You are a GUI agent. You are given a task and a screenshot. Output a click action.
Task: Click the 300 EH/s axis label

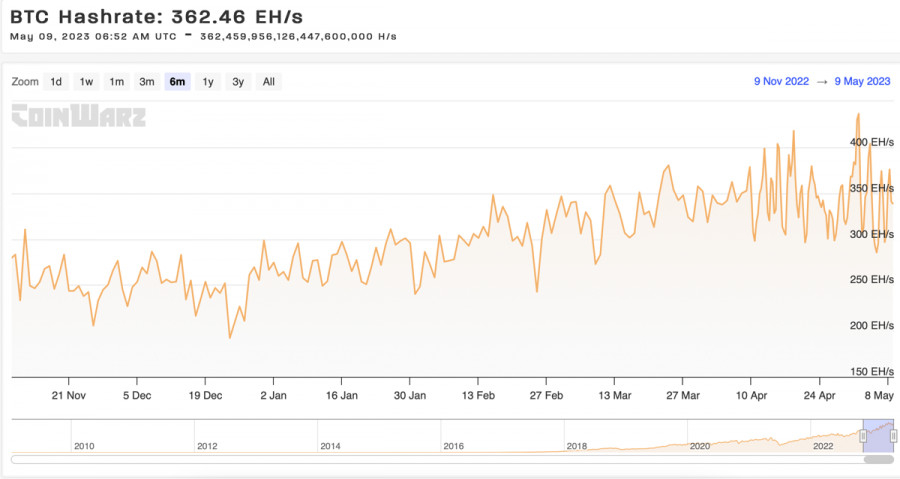point(872,233)
